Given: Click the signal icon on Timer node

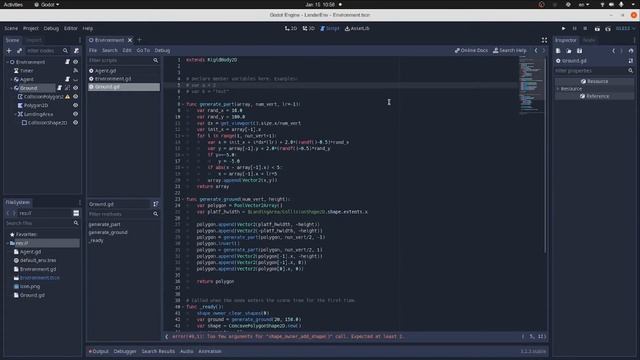Looking at the screenshot, I should point(76,71).
